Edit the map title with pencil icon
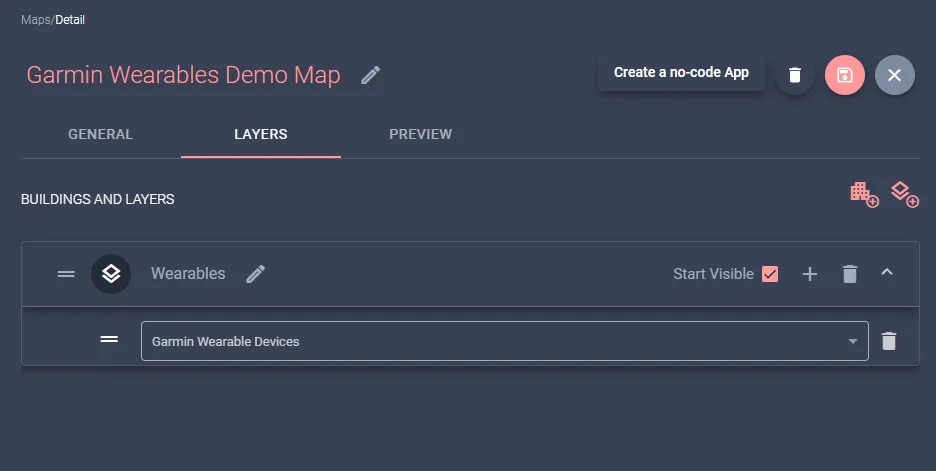This screenshot has height=471, width=936. click(370, 75)
